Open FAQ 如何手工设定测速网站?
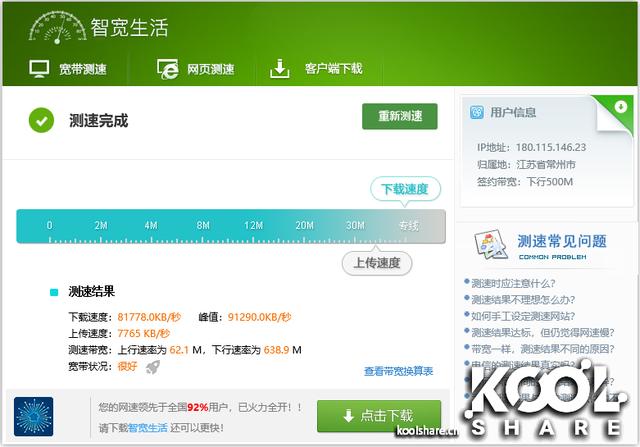Screen dimensions: 640x447 [523, 316]
